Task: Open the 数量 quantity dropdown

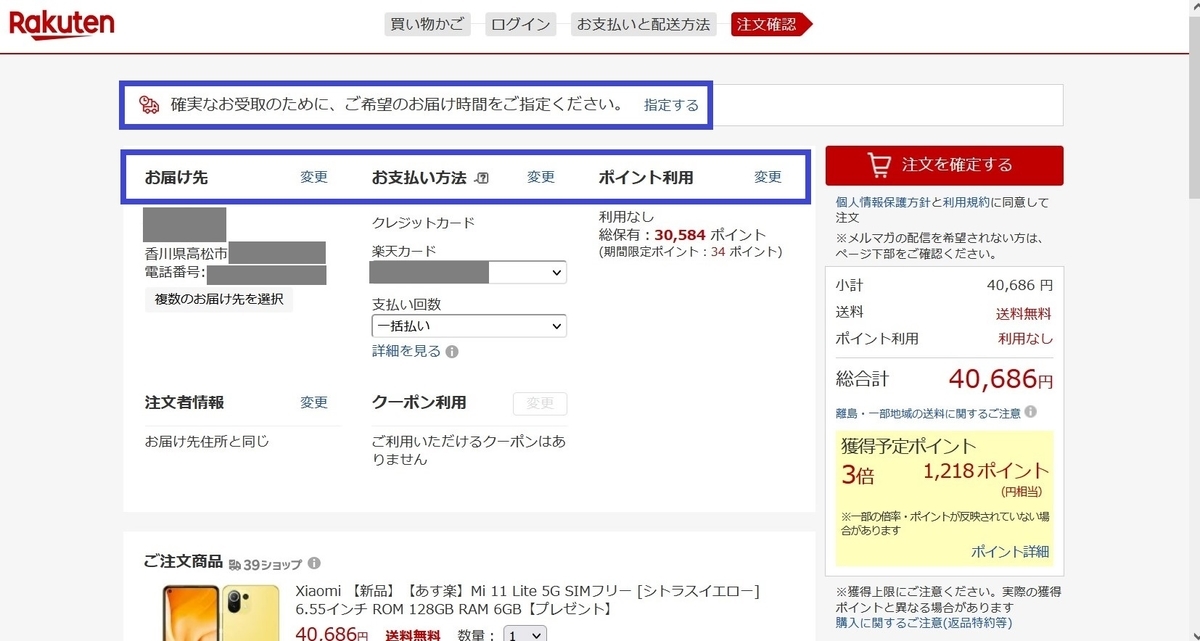Action: tap(526, 634)
